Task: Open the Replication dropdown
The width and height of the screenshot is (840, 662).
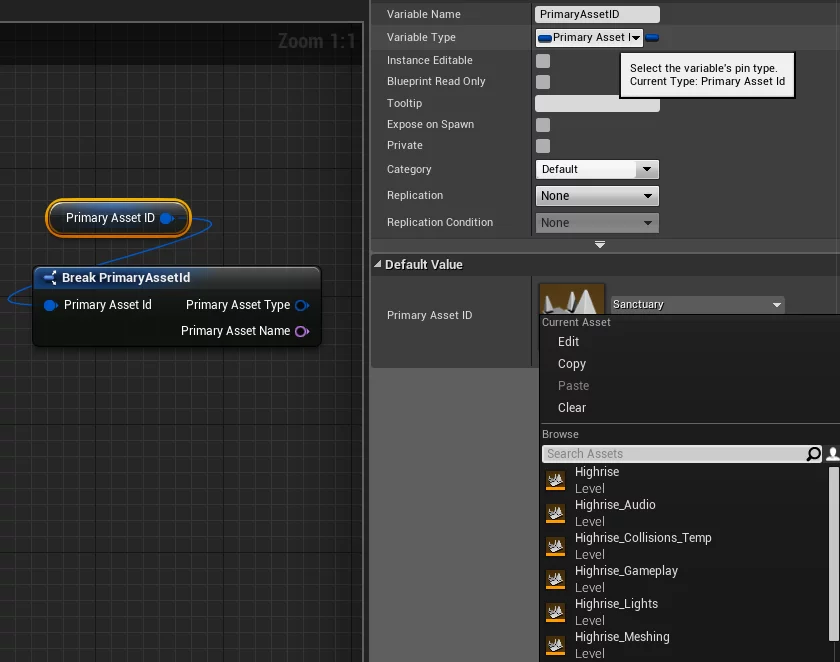Action: (x=597, y=196)
